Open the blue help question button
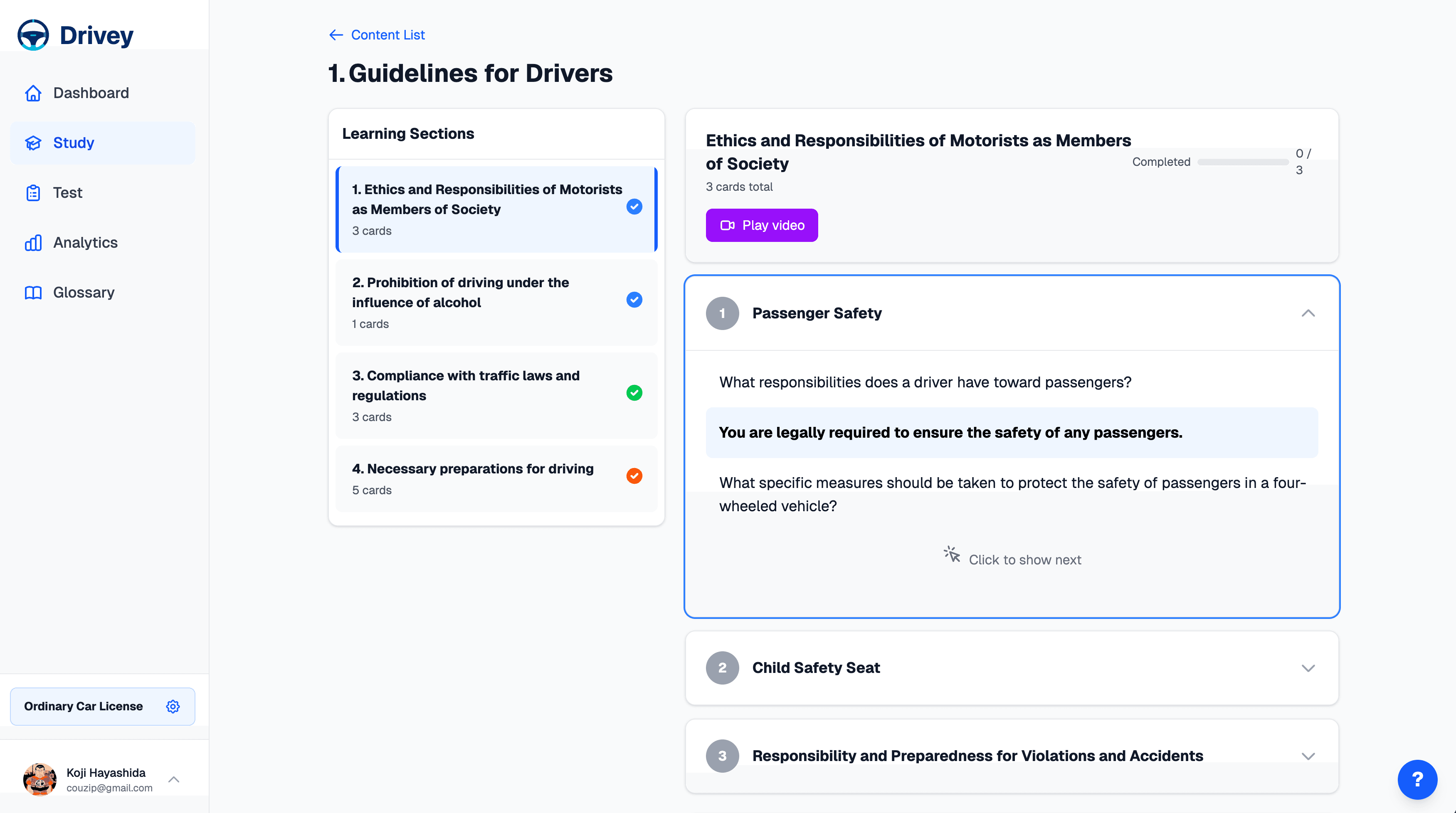This screenshot has width=1456, height=813. (1417, 780)
